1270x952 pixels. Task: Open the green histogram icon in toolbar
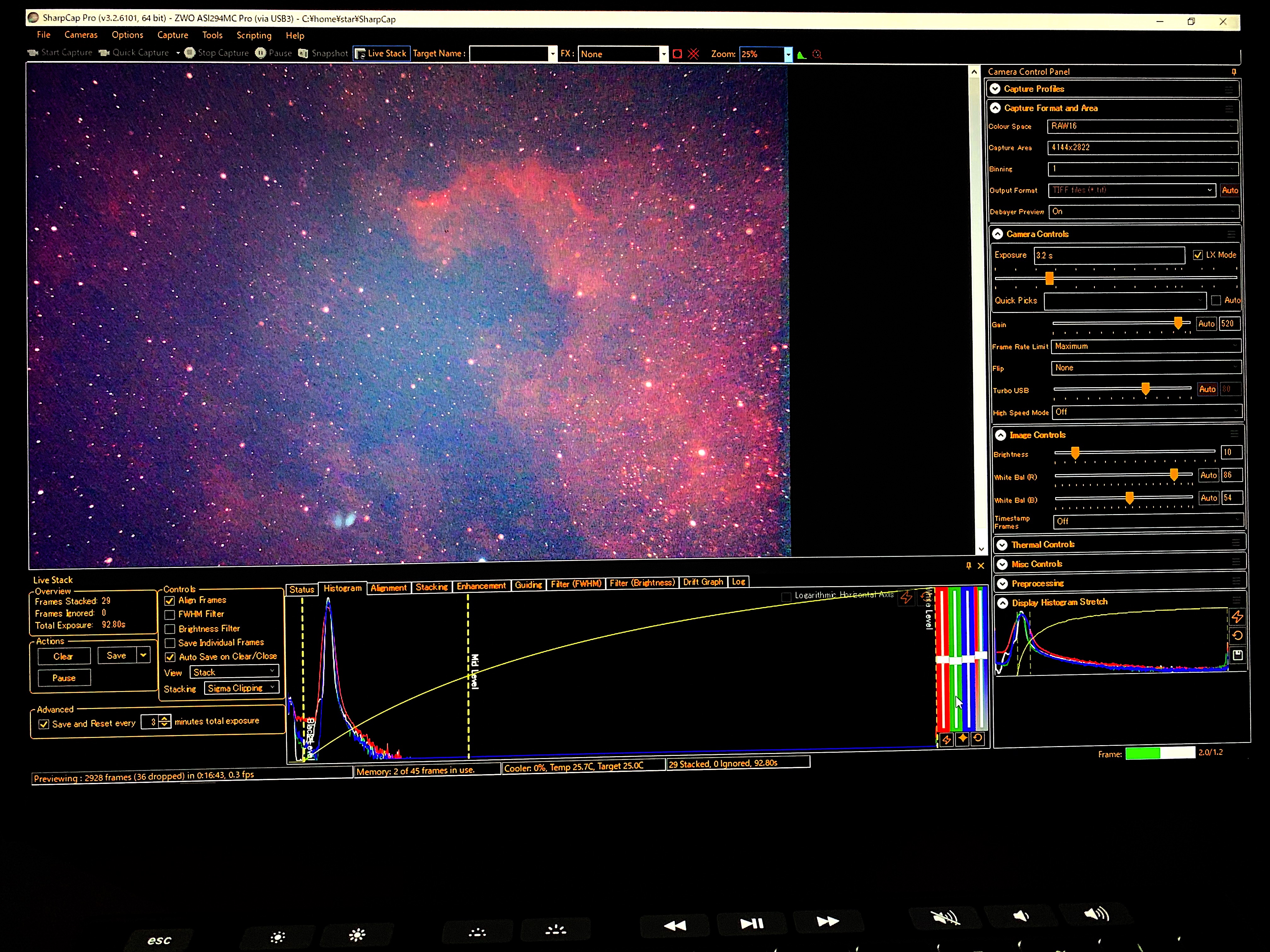point(802,54)
